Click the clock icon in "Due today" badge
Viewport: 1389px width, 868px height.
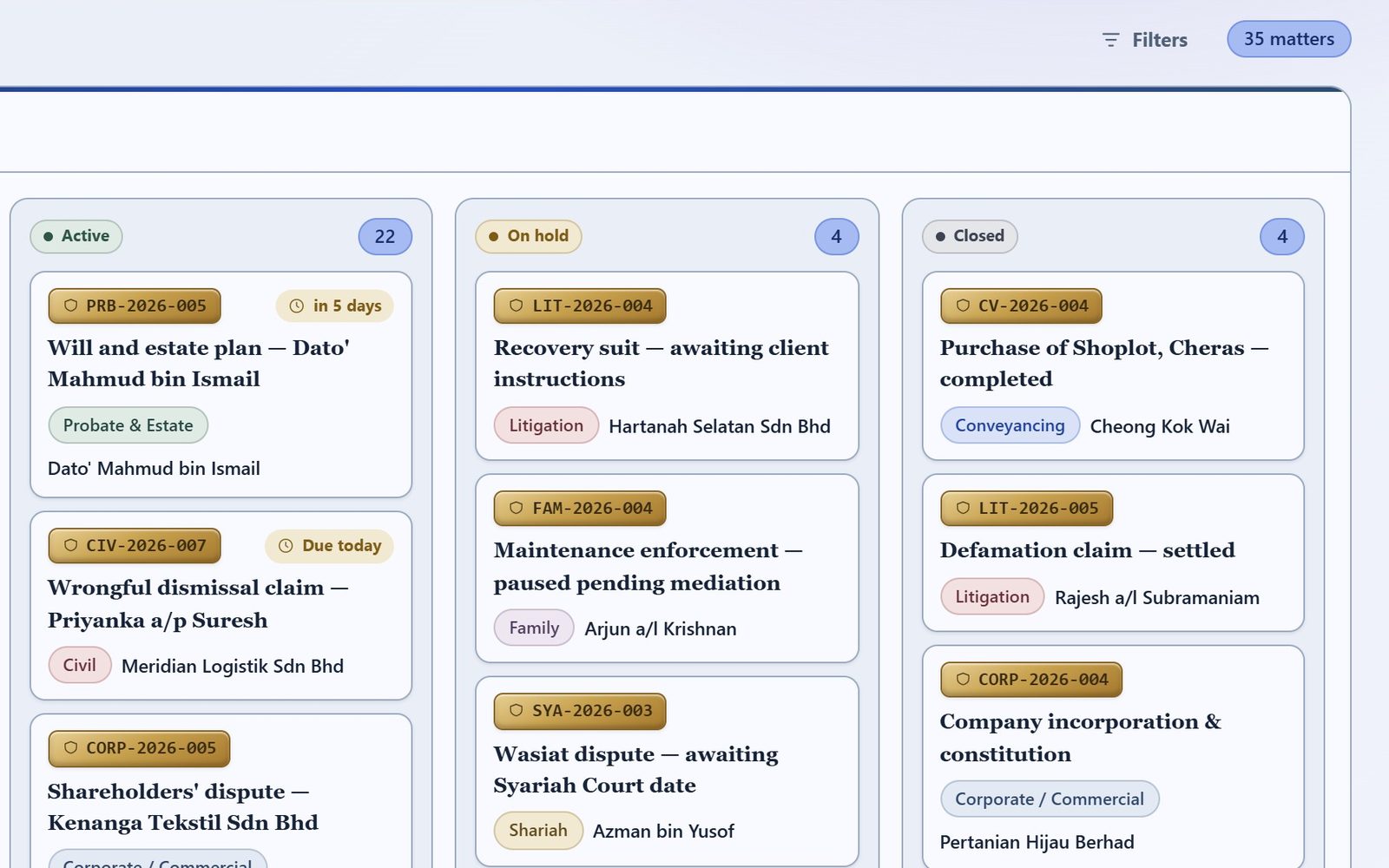tap(286, 546)
